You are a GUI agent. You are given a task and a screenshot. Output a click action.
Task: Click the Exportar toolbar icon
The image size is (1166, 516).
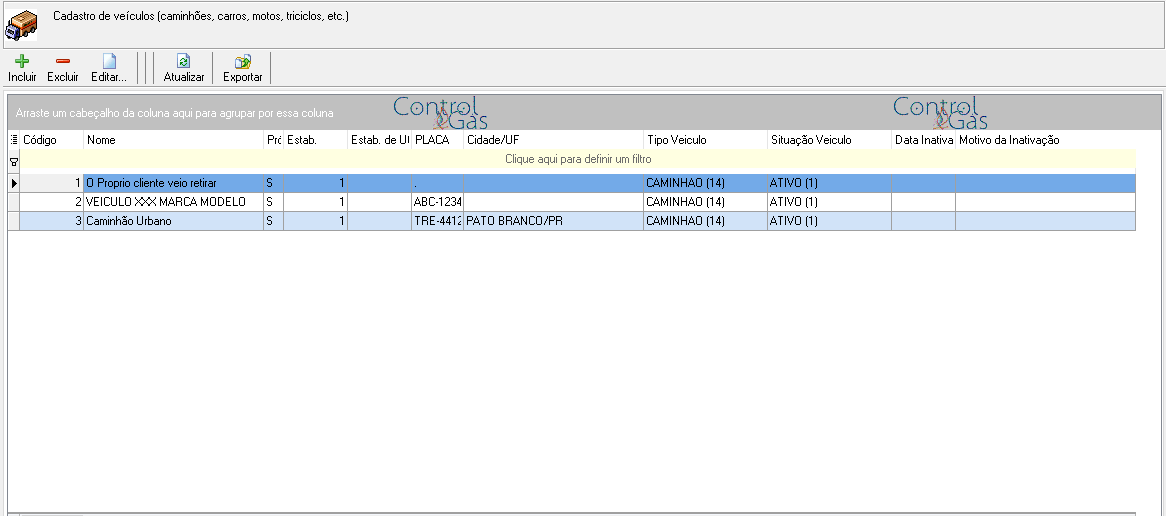click(242, 62)
